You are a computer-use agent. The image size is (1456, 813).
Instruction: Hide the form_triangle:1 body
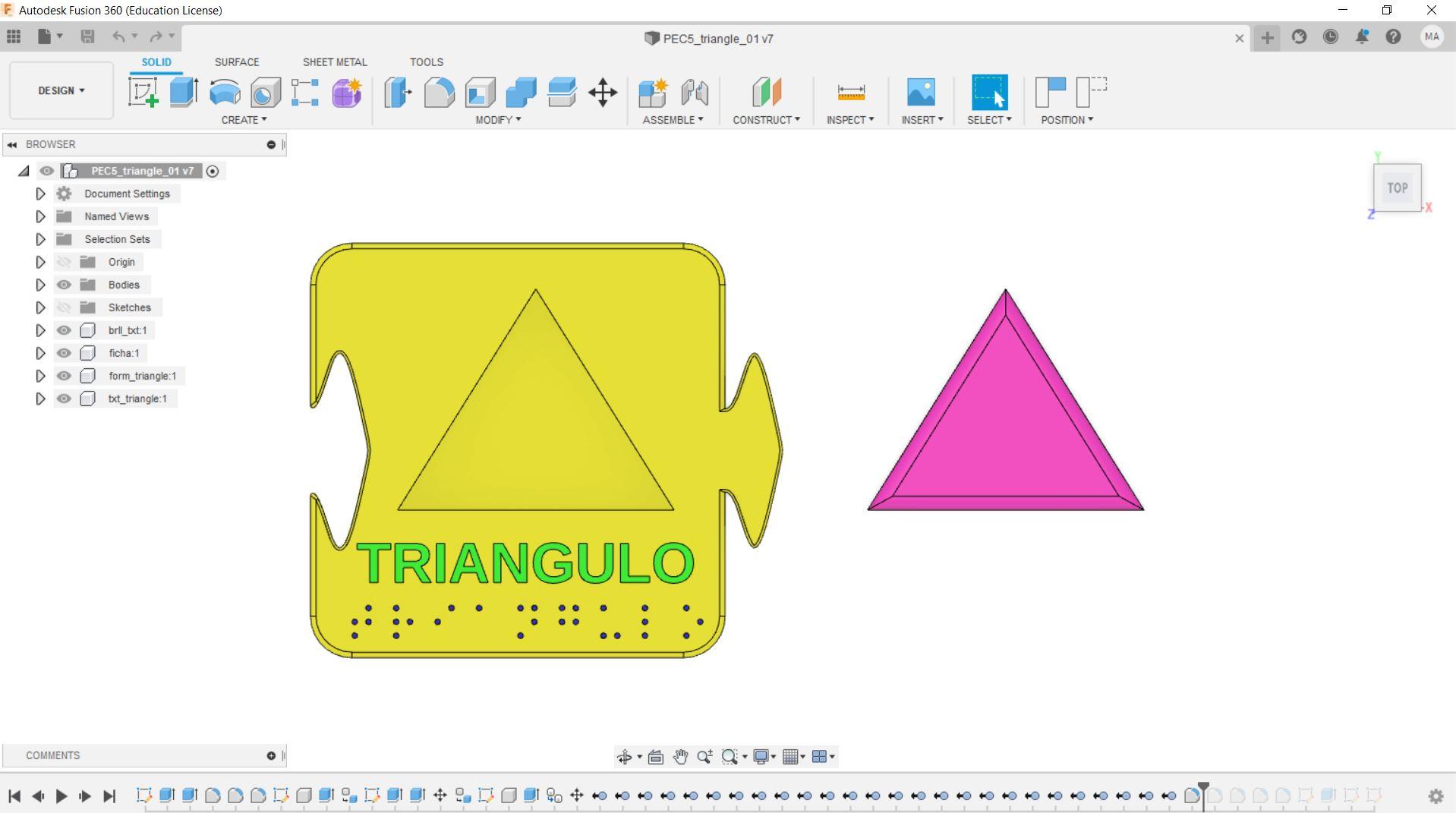click(65, 376)
